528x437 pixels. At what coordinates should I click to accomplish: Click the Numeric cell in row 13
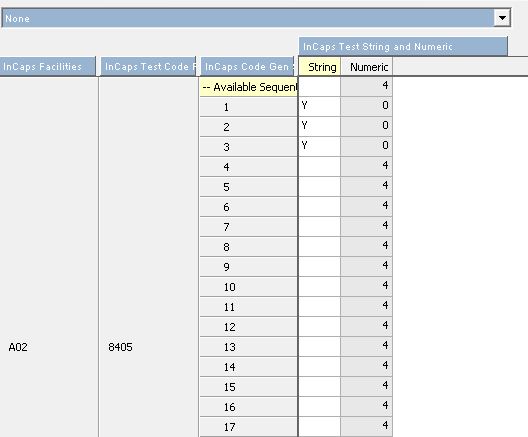(x=366, y=346)
